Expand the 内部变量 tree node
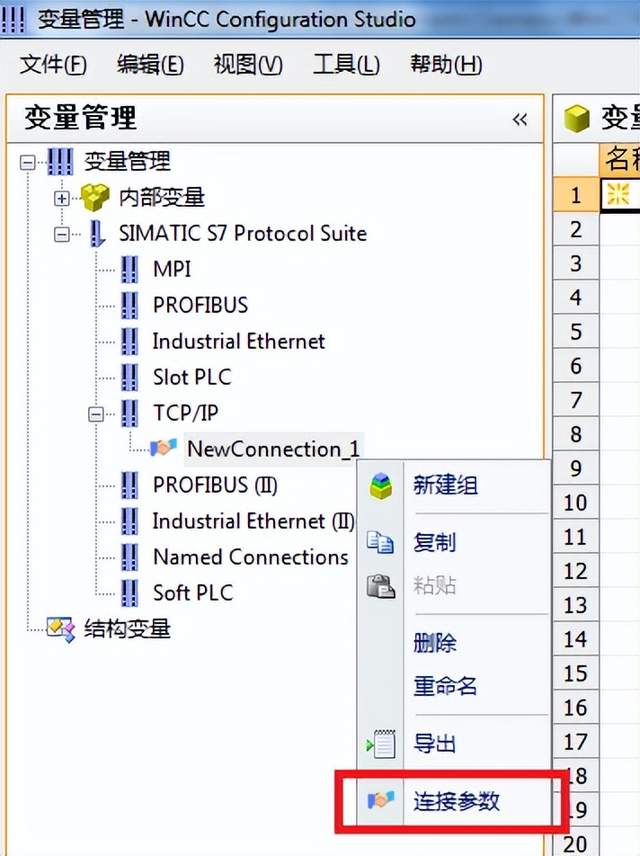640x856 pixels. pyautogui.click(x=62, y=198)
